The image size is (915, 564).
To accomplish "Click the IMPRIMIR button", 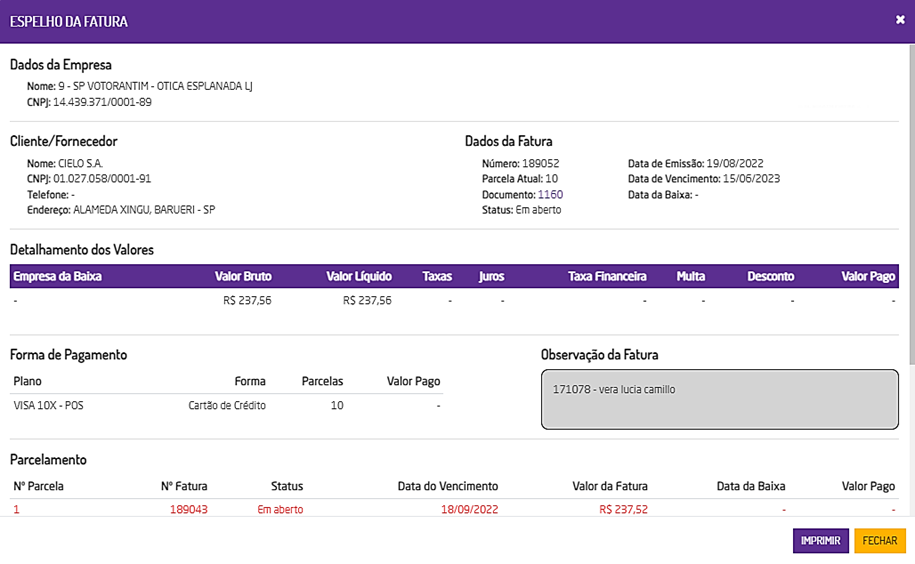I will click(820, 541).
